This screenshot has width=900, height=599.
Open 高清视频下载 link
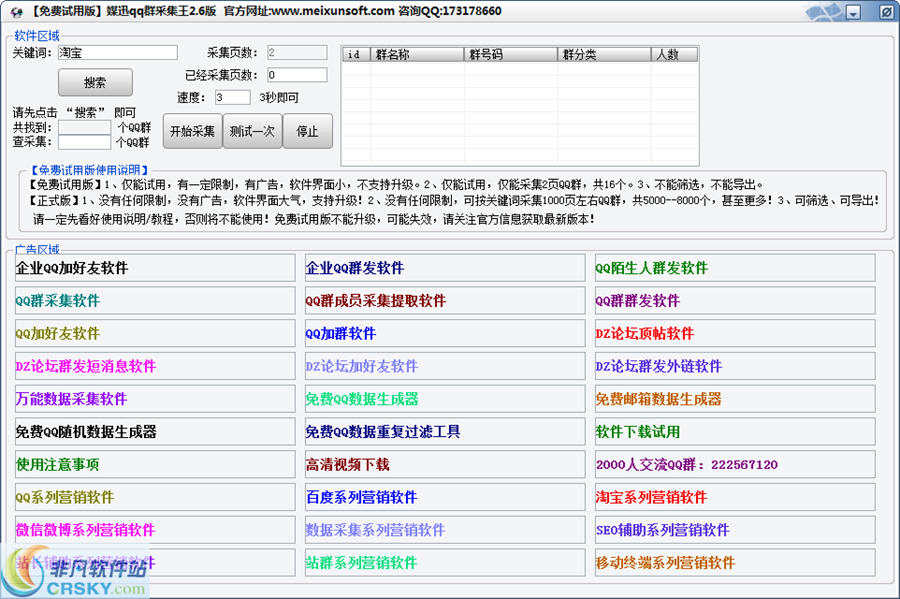[445, 464]
